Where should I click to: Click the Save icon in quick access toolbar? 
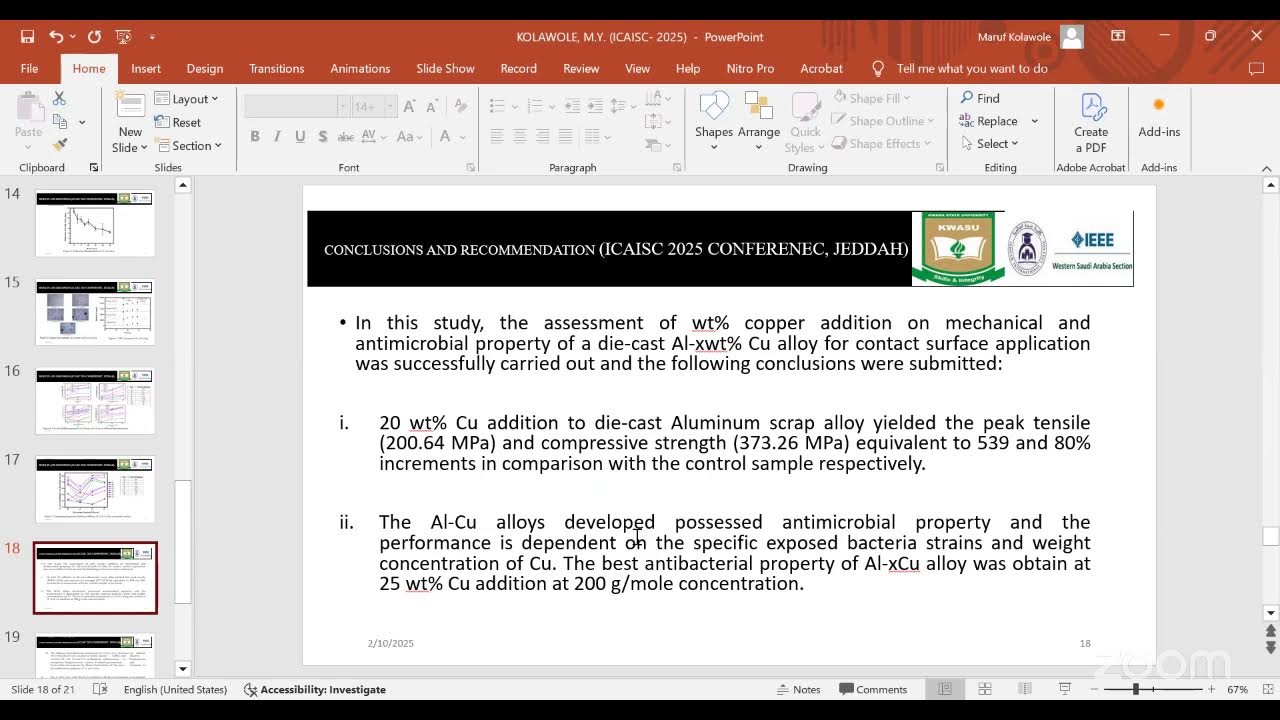27,37
